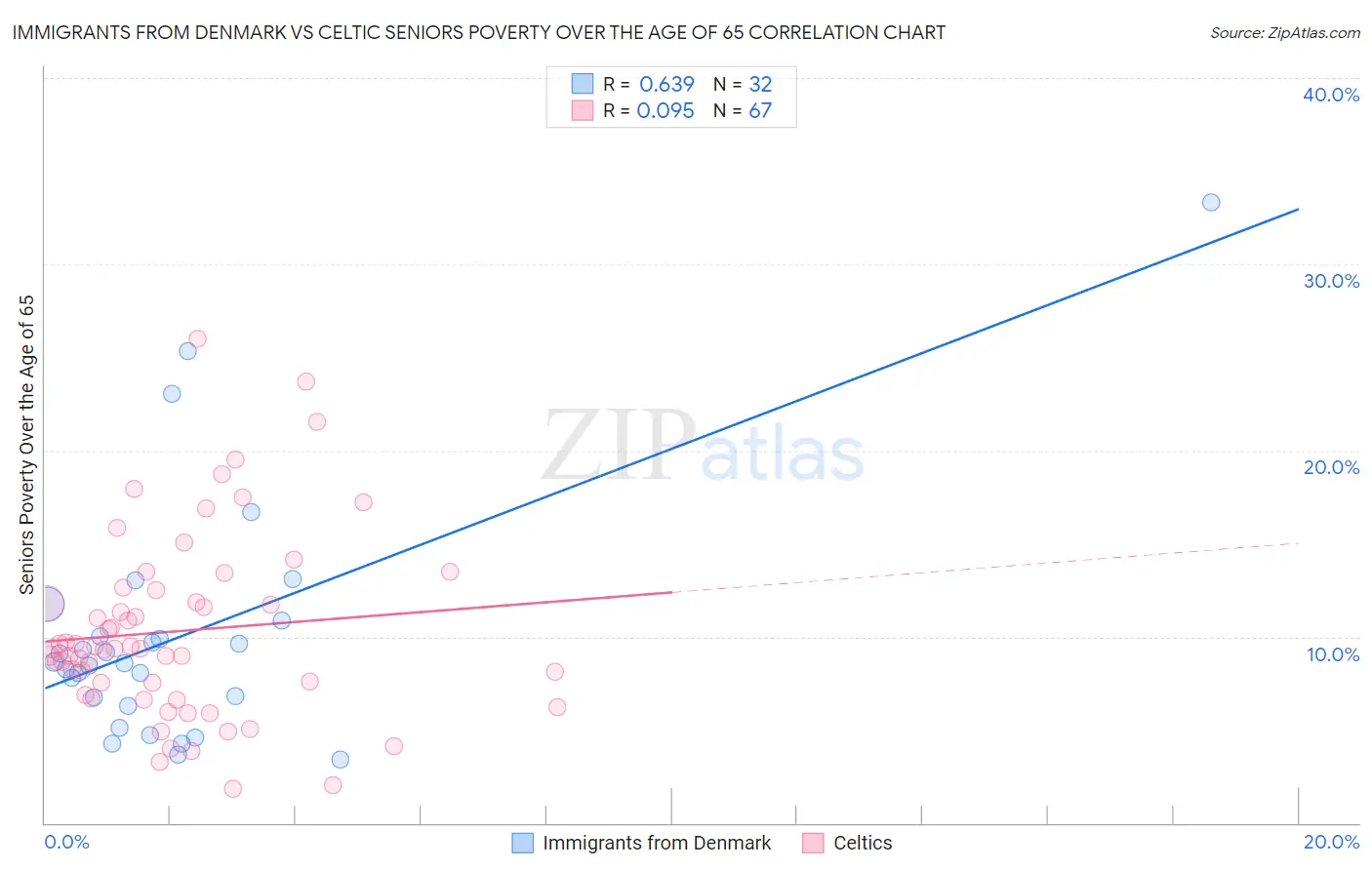Click the Seniors Poverty y-axis title
The height and width of the screenshot is (870, 1372).
point(26,445)
